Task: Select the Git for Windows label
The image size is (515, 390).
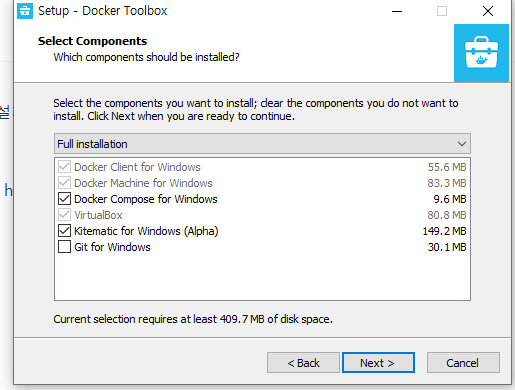Action: pyautogui.click(x=112, y=247)
